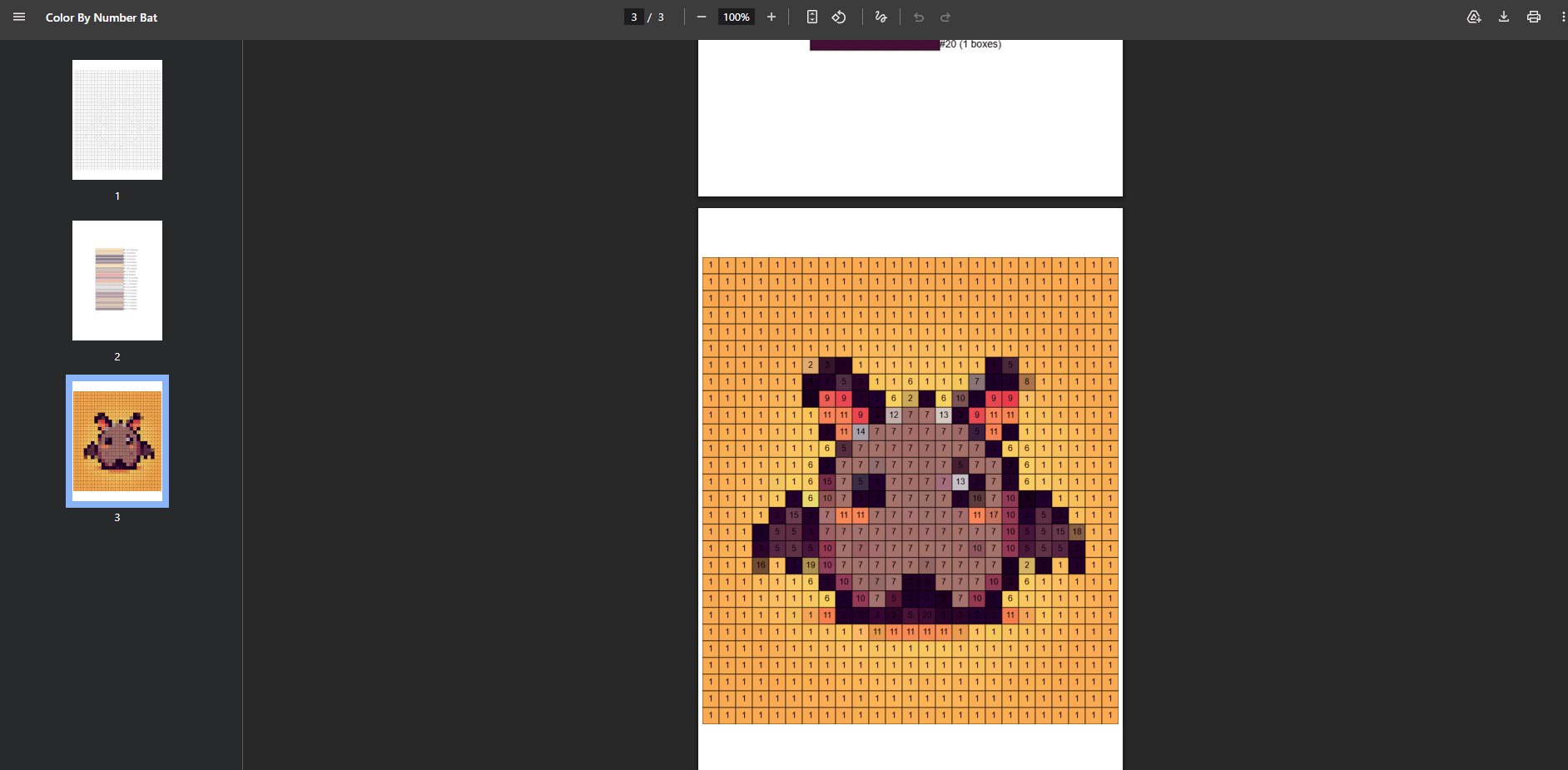Click the undo arrow icon
Screen dimensions: 1568x770
click(919, 17)
